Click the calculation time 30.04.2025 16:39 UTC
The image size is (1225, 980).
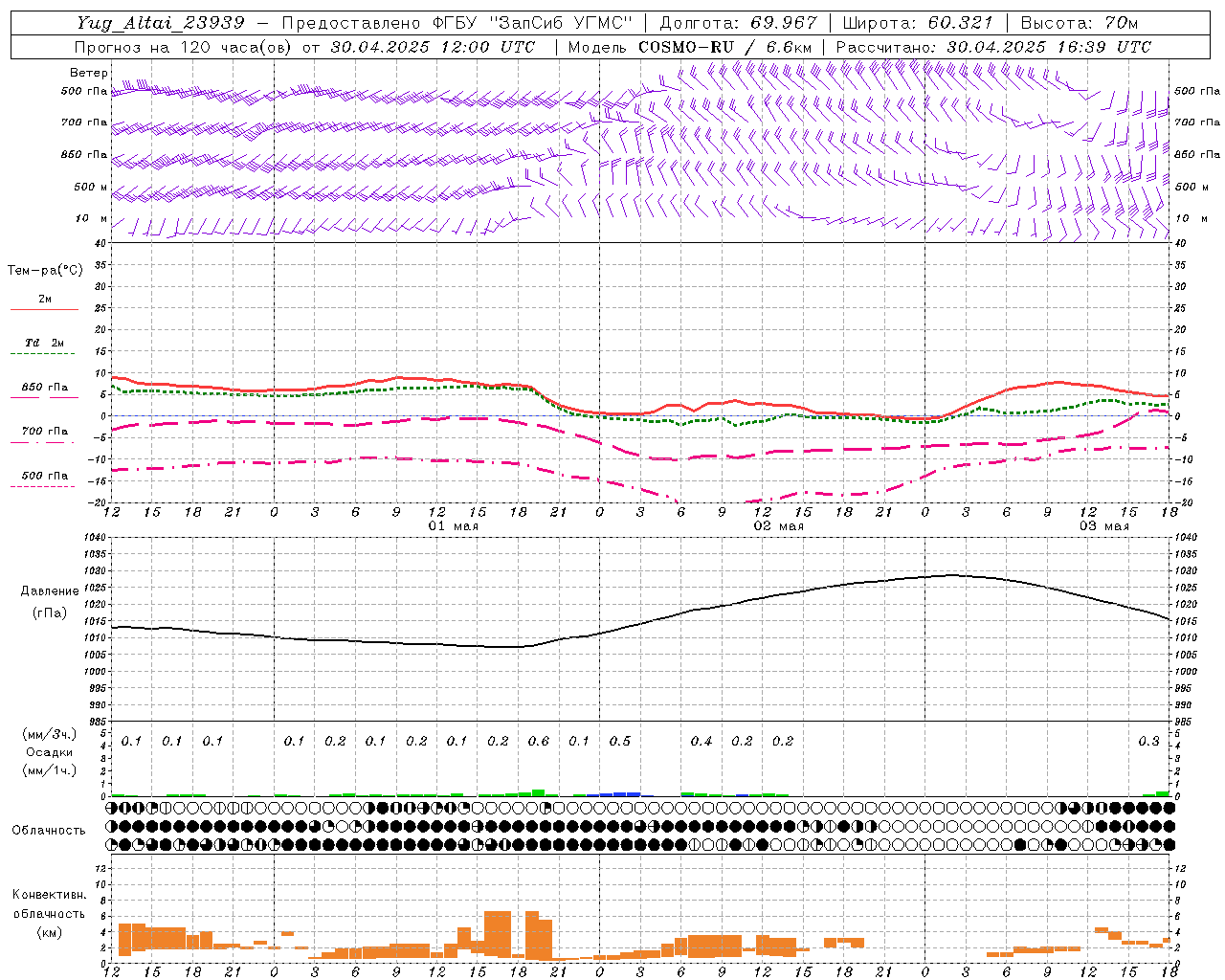coord(1049,47)
